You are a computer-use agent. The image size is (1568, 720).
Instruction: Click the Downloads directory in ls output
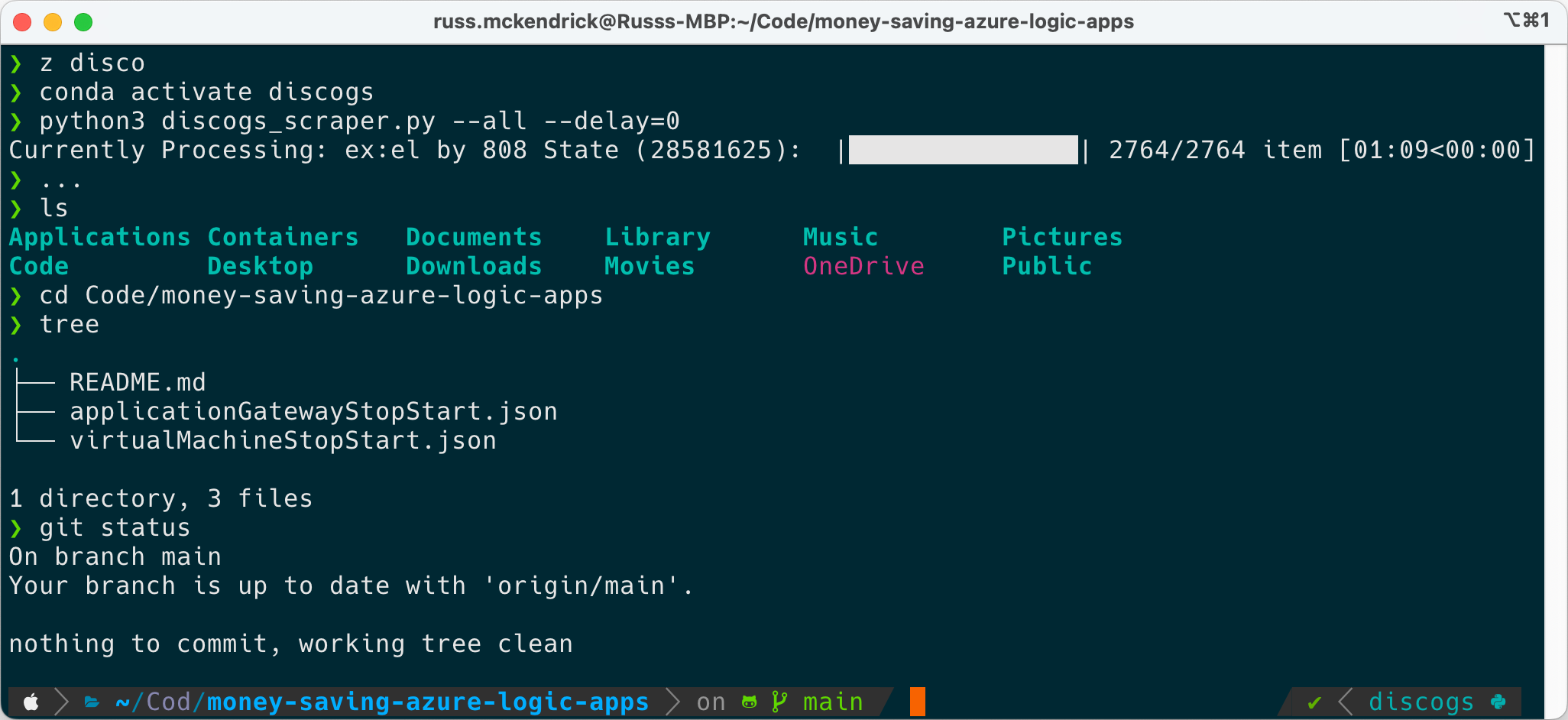pyautogui.click(x=474, y=266)
